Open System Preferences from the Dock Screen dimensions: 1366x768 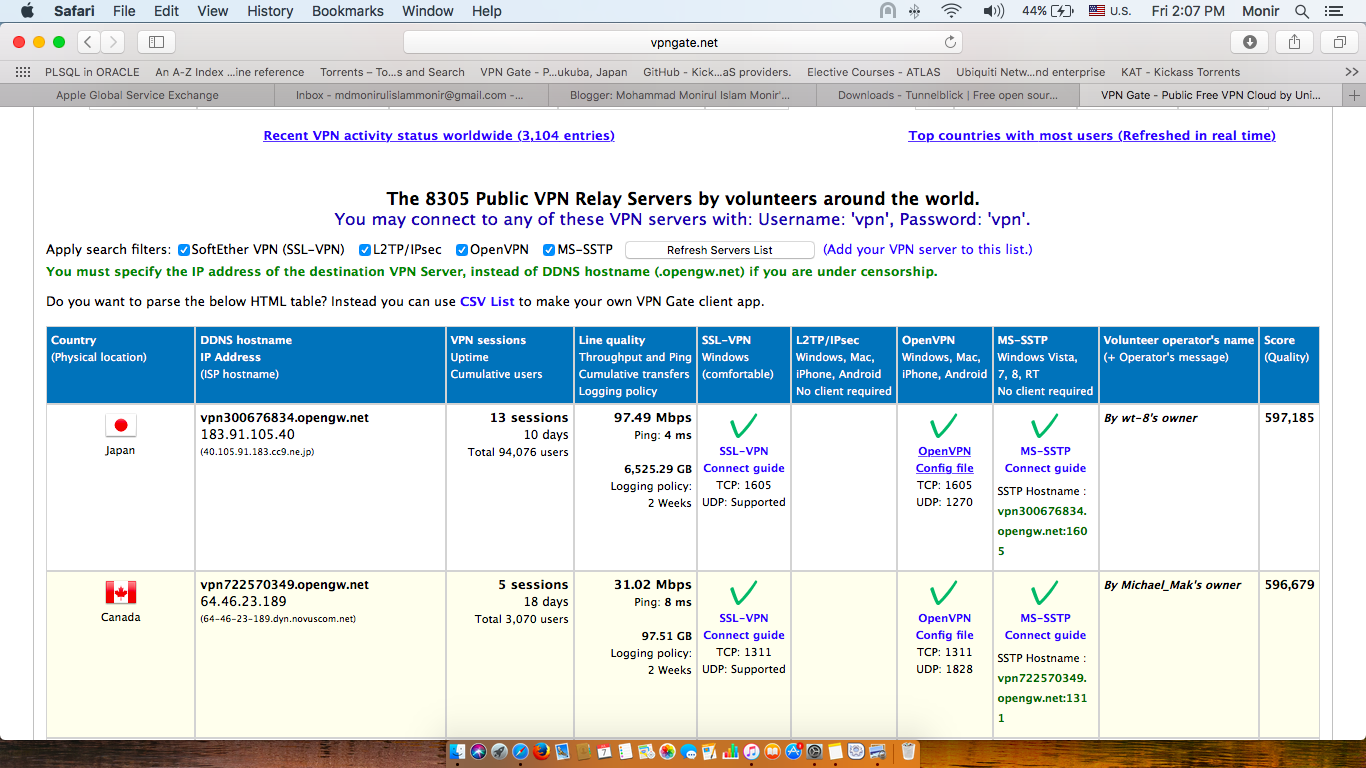click(815, 752)
